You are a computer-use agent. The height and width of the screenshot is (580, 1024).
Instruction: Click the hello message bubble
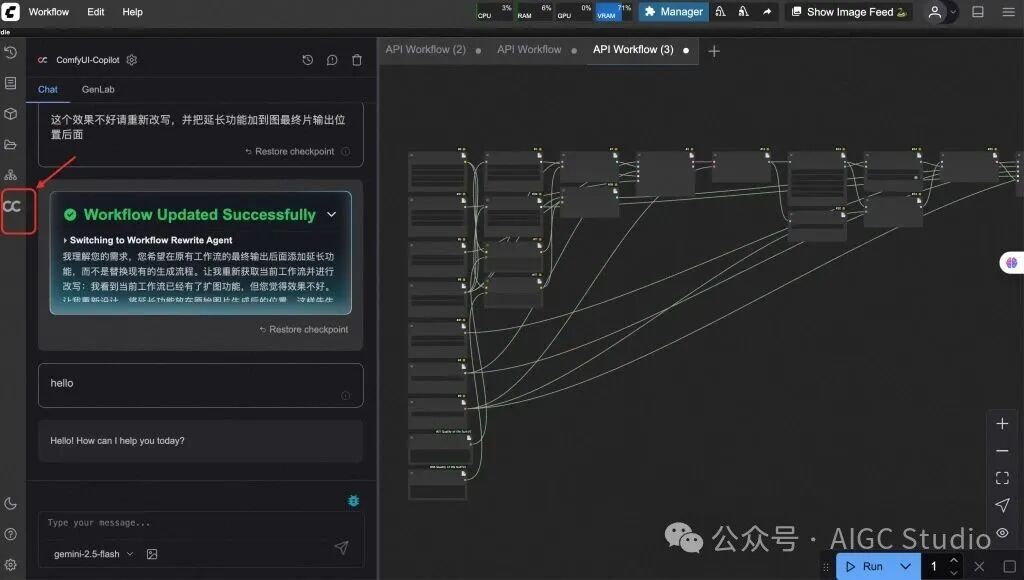click(200, 385)
